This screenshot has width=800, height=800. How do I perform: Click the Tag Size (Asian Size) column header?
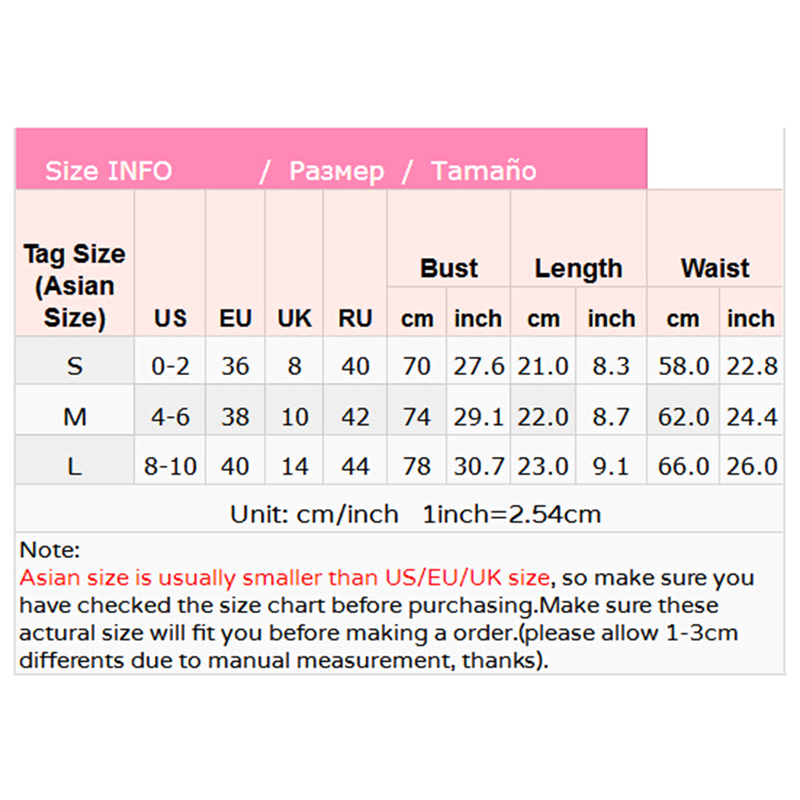click(x=75, y=286)
